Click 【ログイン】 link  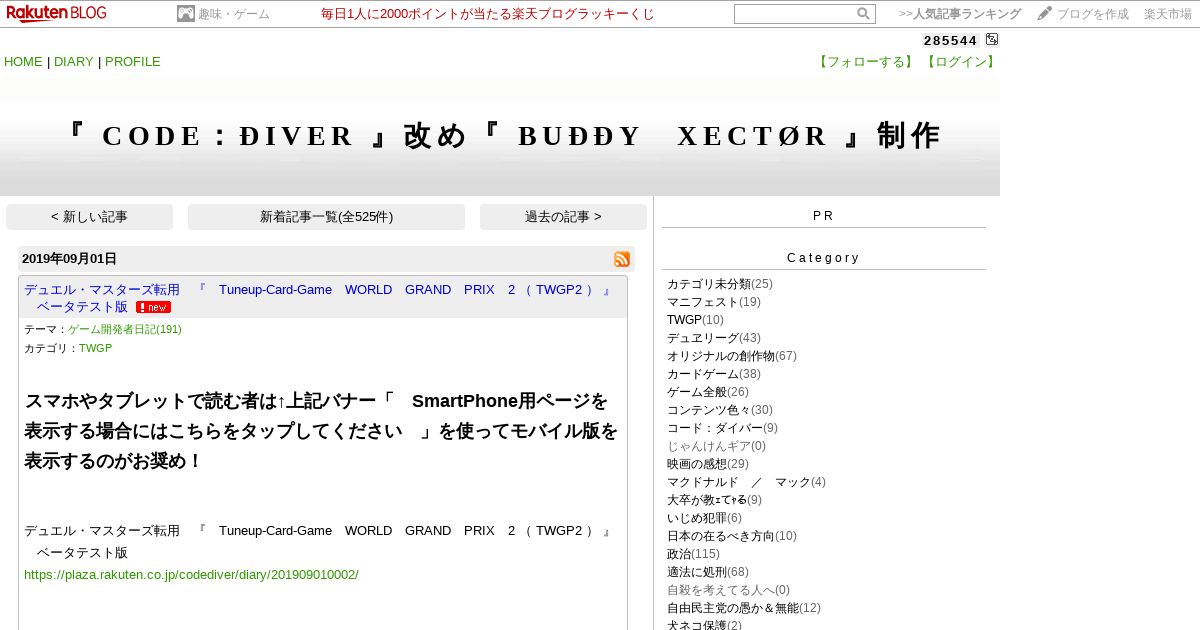(960, 62)
